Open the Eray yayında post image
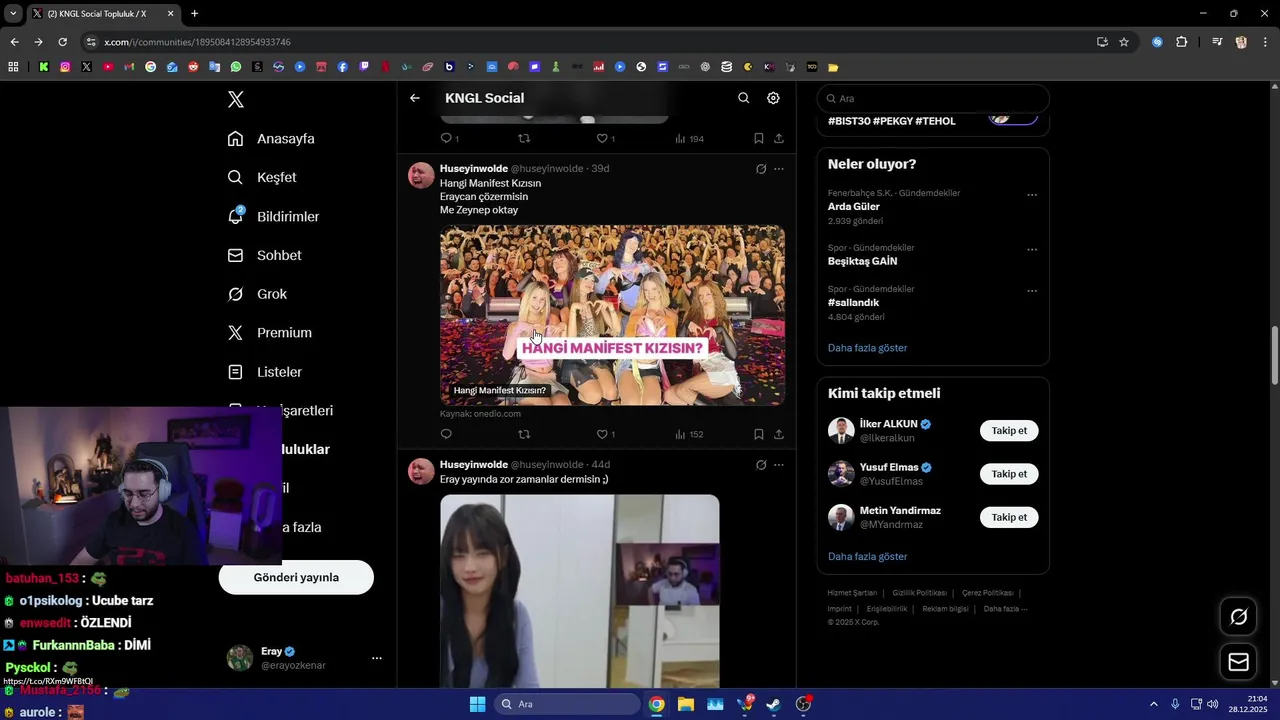This screenshot has height=720, width=1280. [579, 591]
